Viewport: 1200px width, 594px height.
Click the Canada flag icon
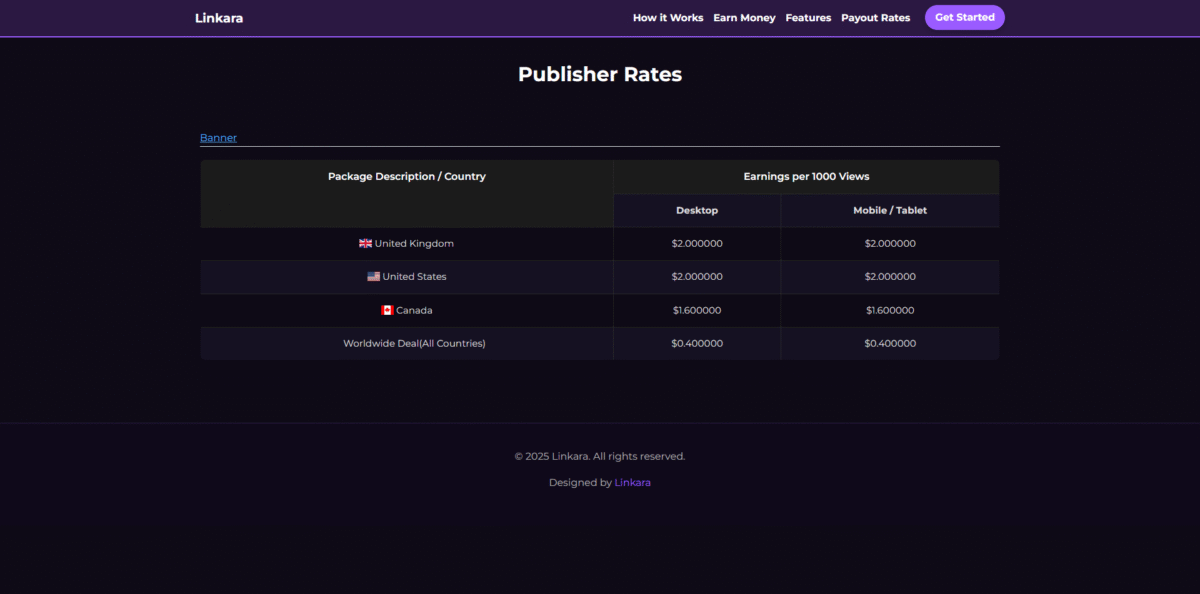(x=387, y=310)
